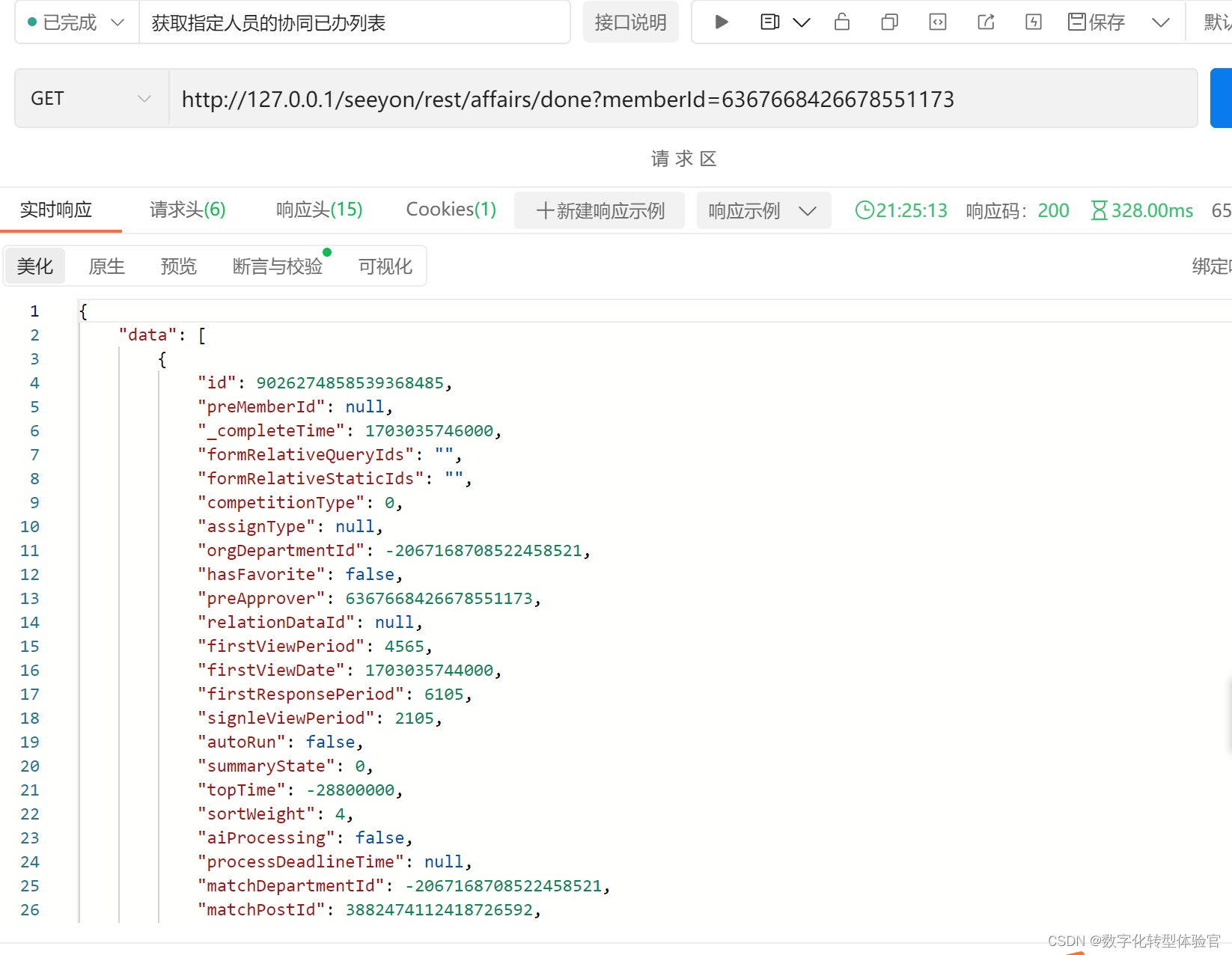Click the "signleViewPeriod" line
Image resolution: width=1232 pixels, height=955 pixels.
point(320,718)
